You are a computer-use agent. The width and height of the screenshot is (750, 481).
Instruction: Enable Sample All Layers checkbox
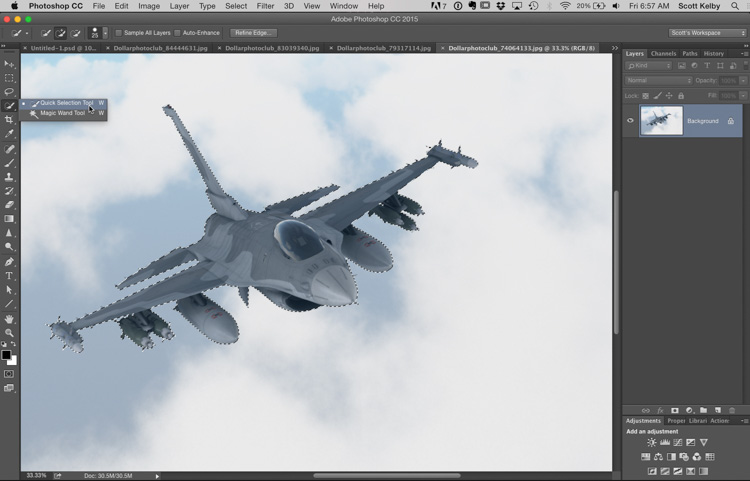119,33
